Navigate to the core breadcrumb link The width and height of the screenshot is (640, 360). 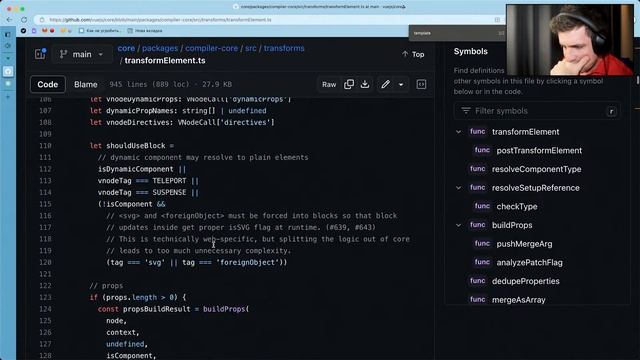(126, 48)
